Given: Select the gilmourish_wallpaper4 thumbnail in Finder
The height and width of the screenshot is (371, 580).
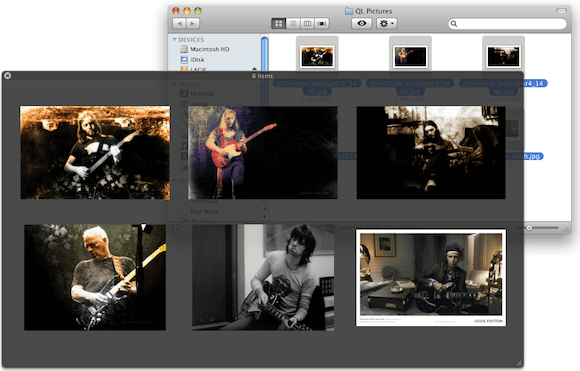Looking at the screenshot, I should [503, 57].
